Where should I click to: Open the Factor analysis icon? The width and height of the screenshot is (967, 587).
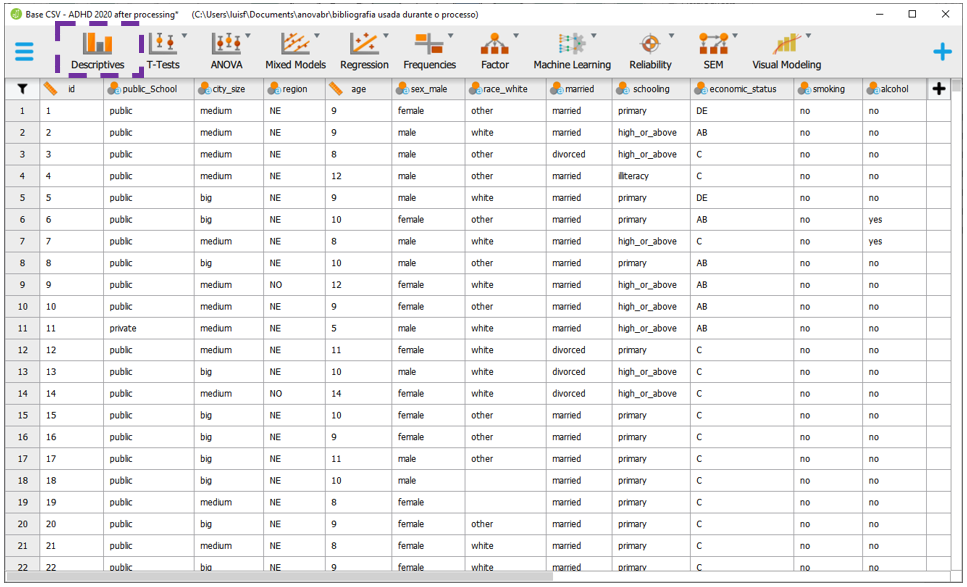click(x=494, y=50)
